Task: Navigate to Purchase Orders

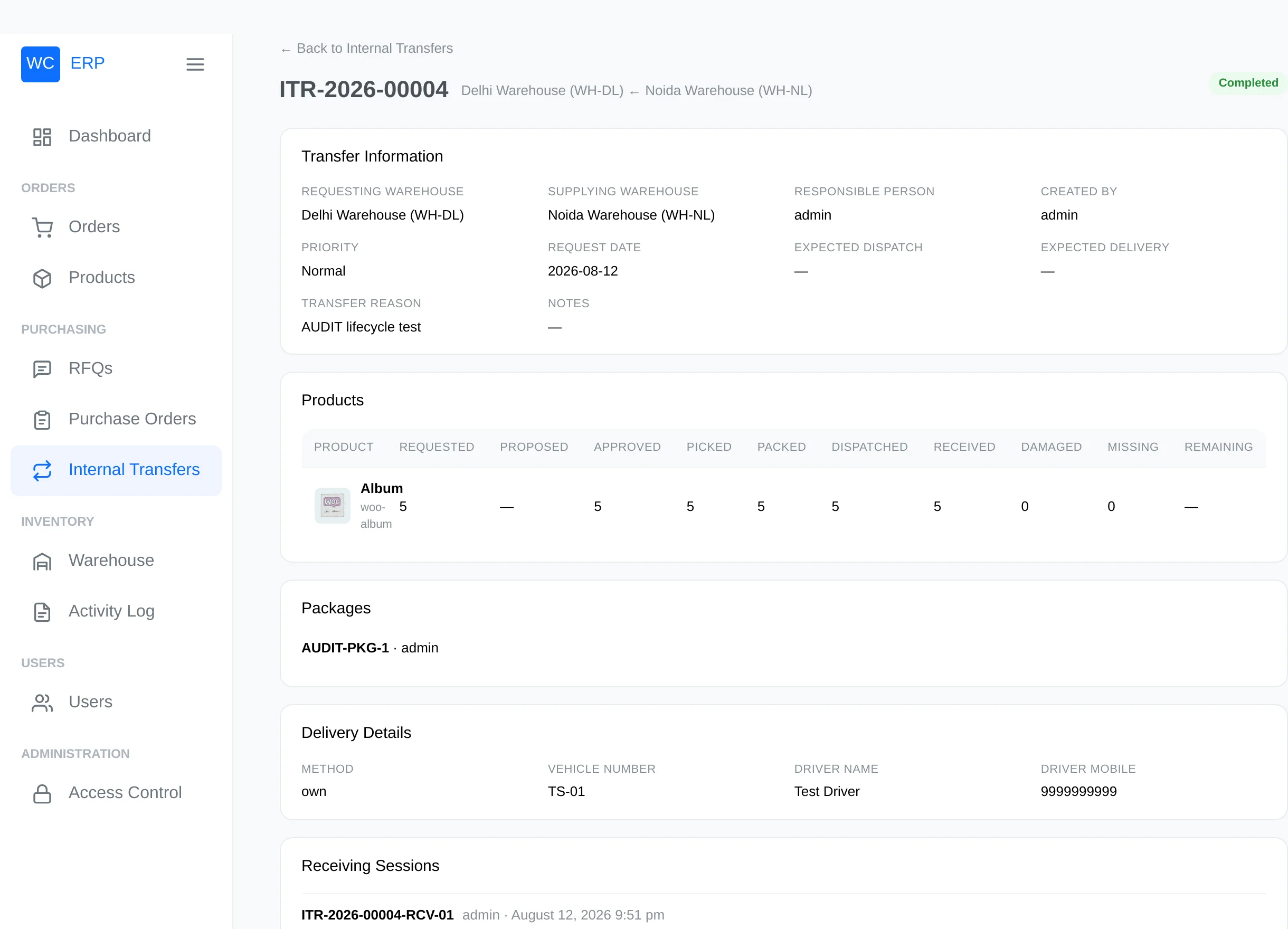Action: click(x=116, y=419)
